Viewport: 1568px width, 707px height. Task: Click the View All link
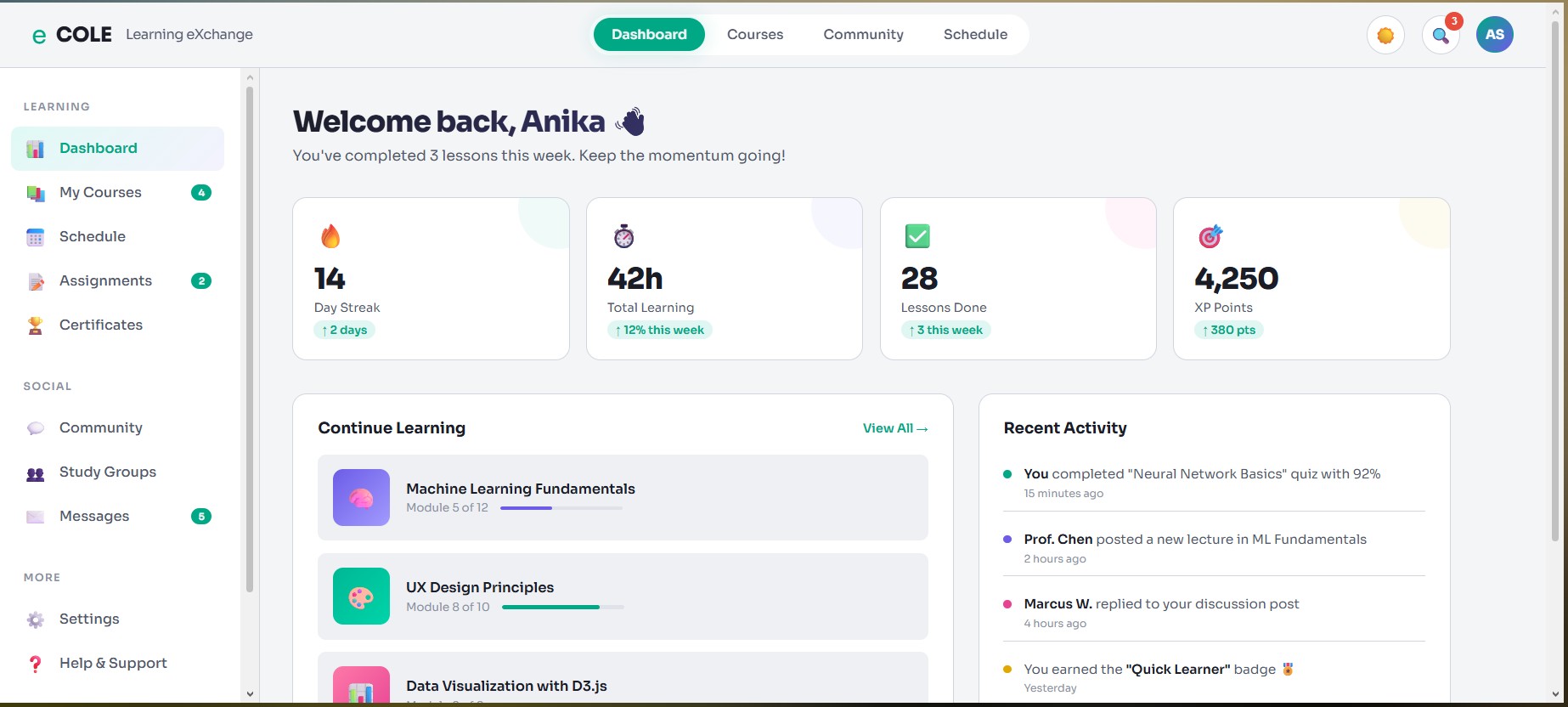click(x=895, y=429)
